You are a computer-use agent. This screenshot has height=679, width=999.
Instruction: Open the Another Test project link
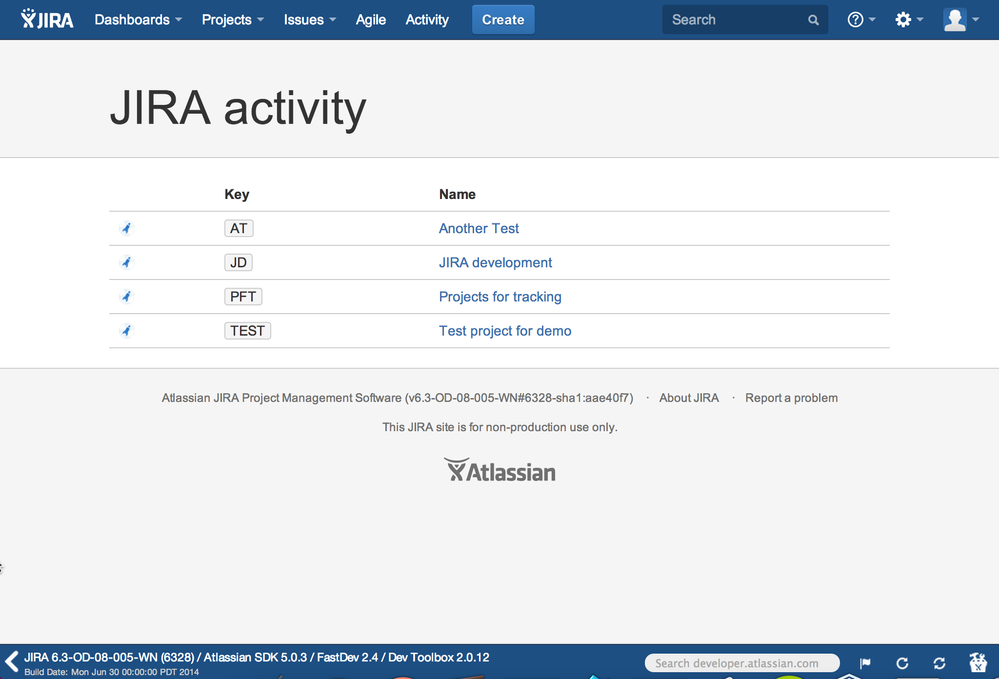tap(478, 228)
